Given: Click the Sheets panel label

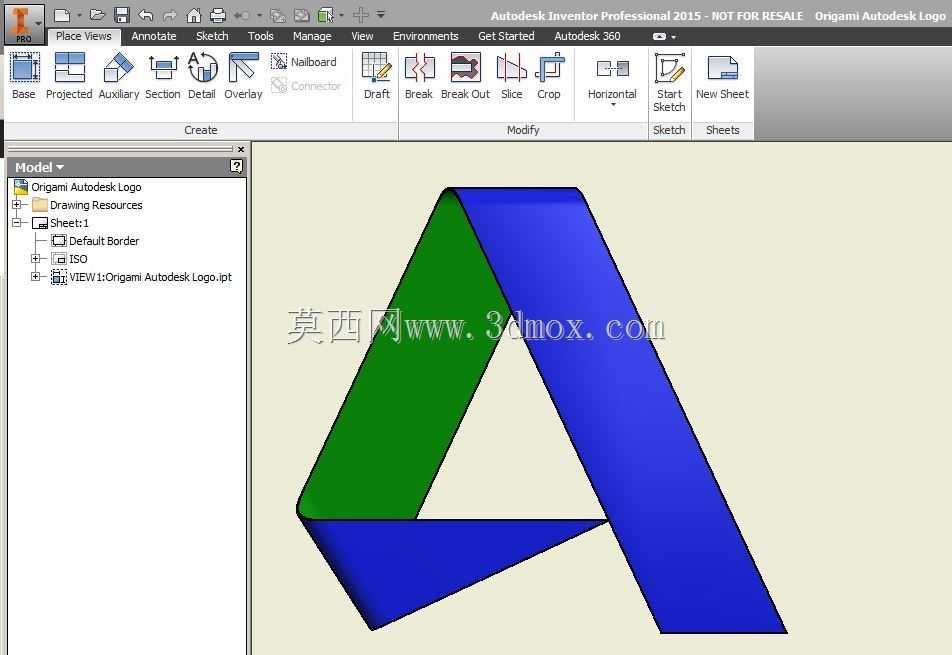Looking at the screenshot, I should tap(722, 130).
